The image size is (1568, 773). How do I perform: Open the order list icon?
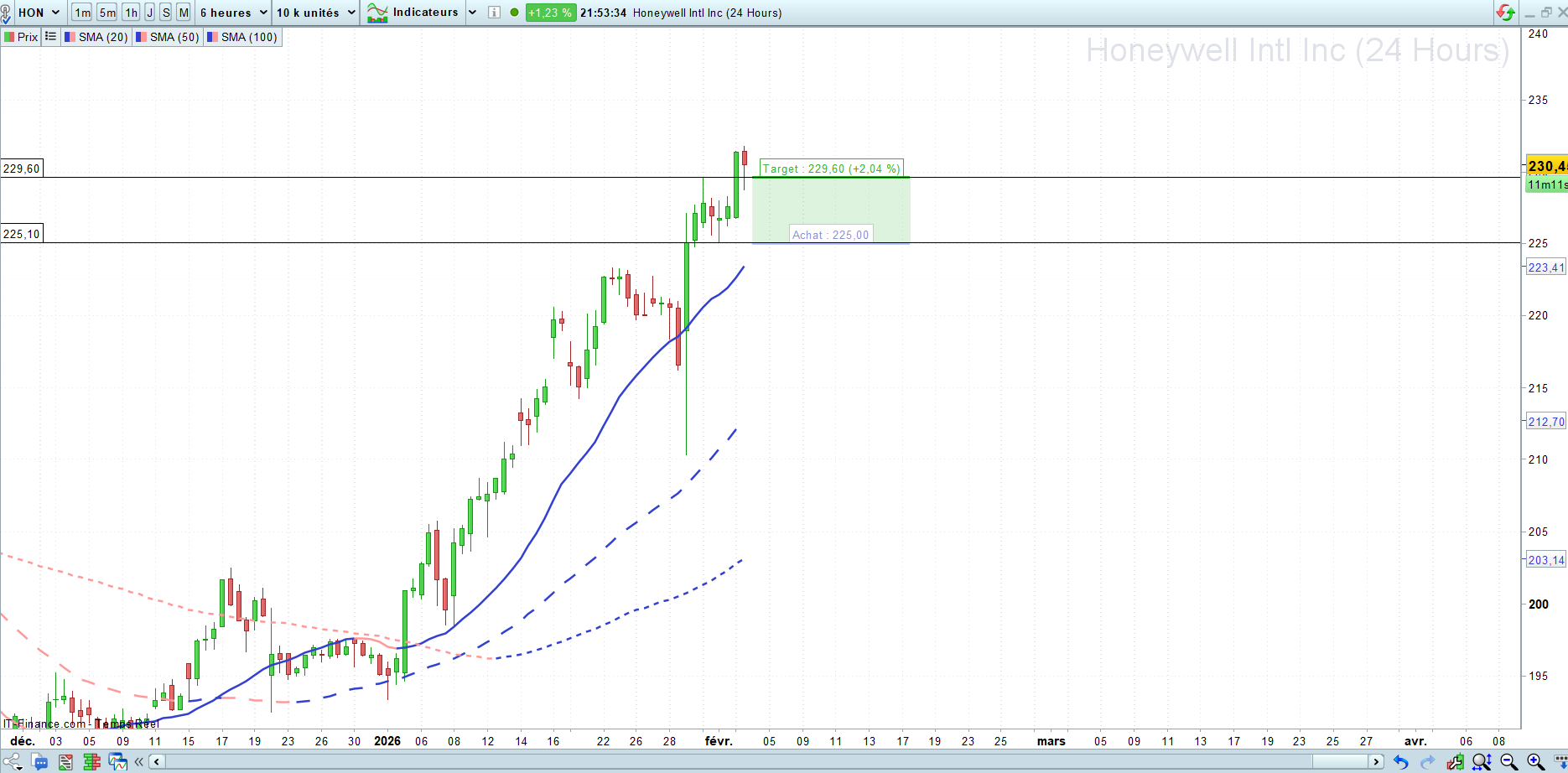(65, 761)
